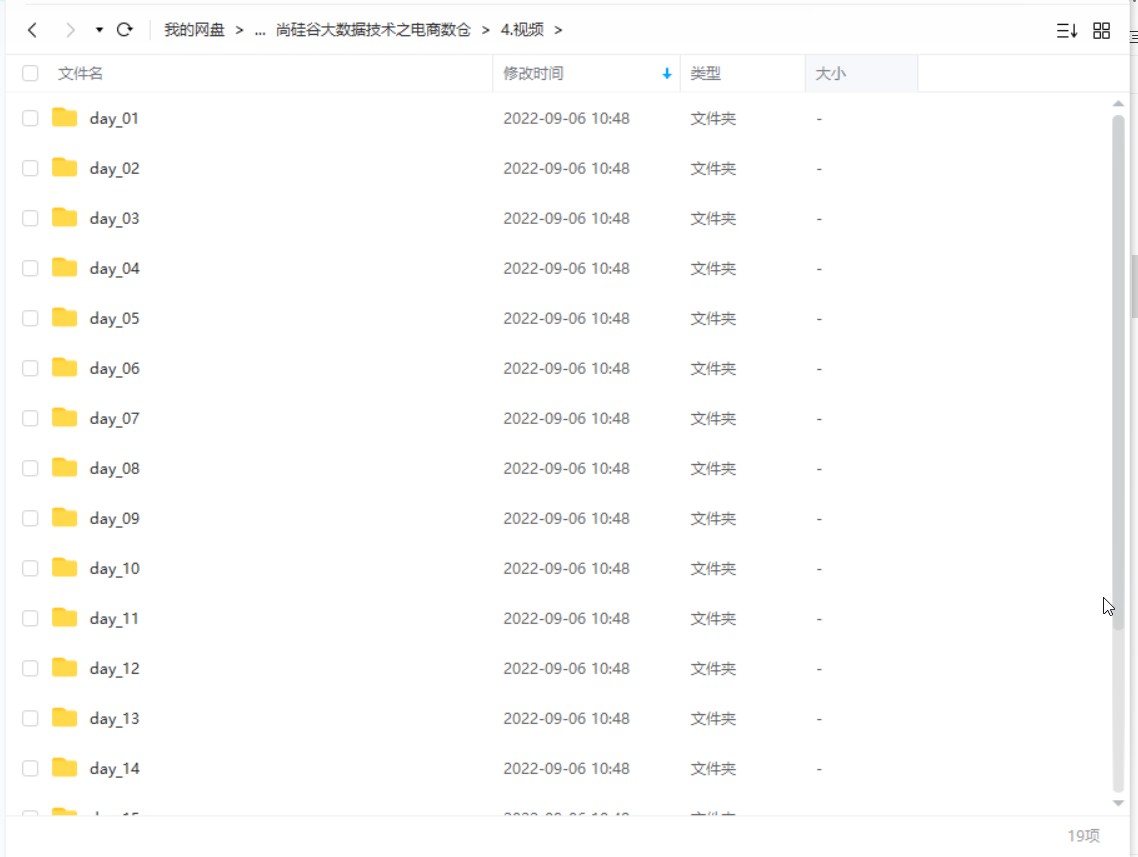The image size is (1138, 857).
Task: Check the box for day_01
Action: tap(30, 118)
